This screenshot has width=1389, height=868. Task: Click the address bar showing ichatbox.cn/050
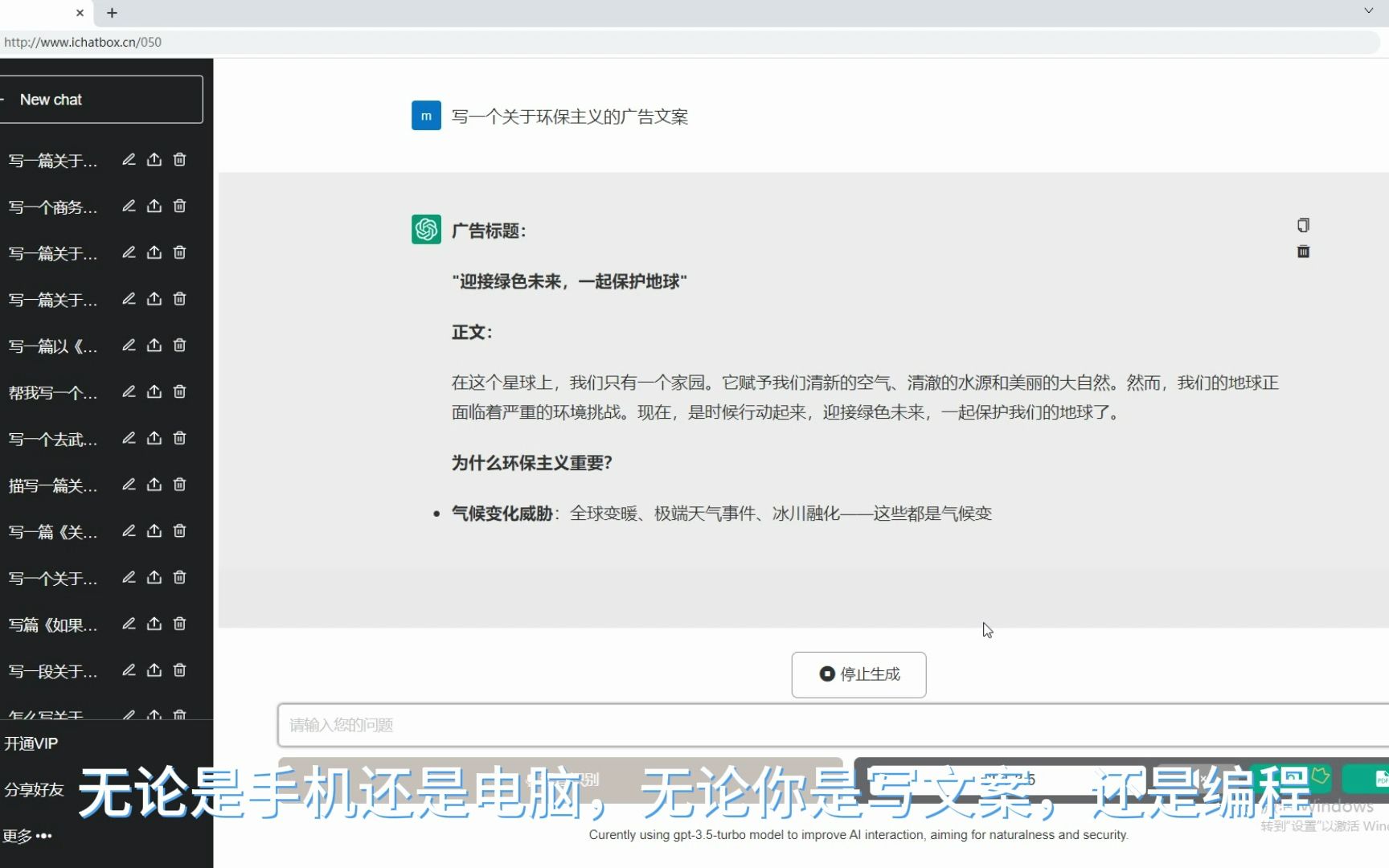point(690,42)
